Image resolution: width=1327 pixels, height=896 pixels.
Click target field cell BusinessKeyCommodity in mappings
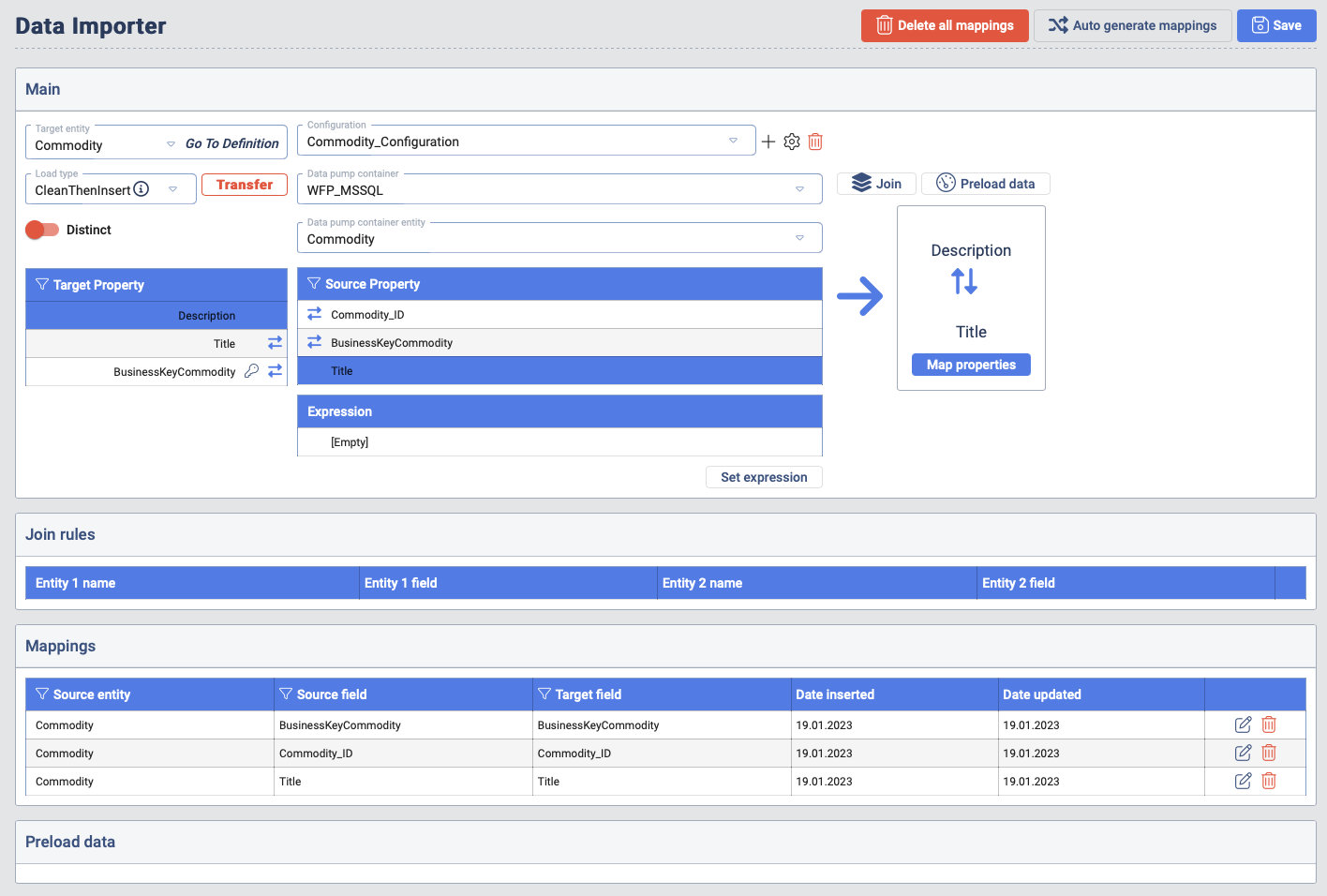(x=662, y=725)
